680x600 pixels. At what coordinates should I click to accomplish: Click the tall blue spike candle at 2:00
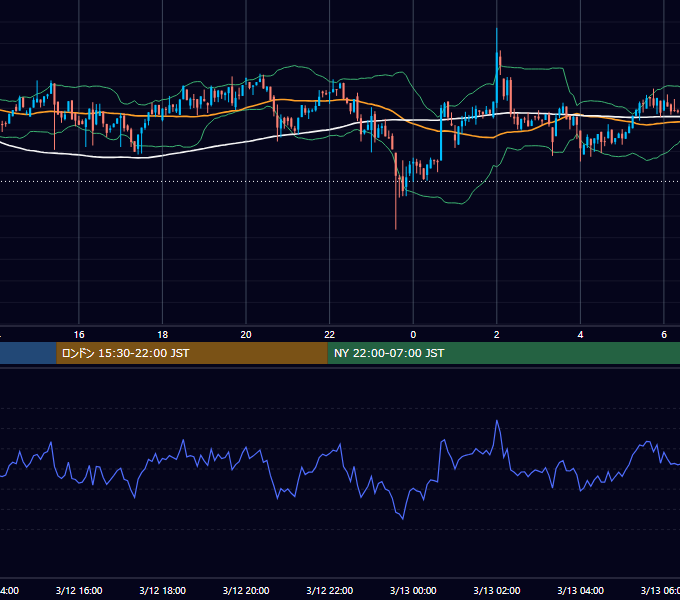click(497, 69)
